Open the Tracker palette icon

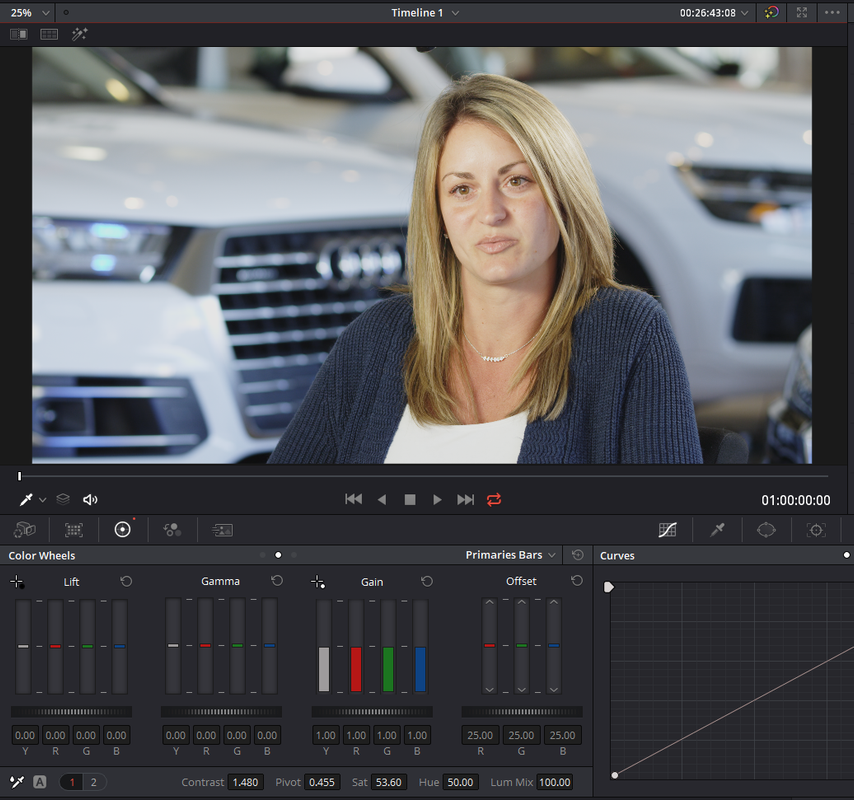click(816, 529)
